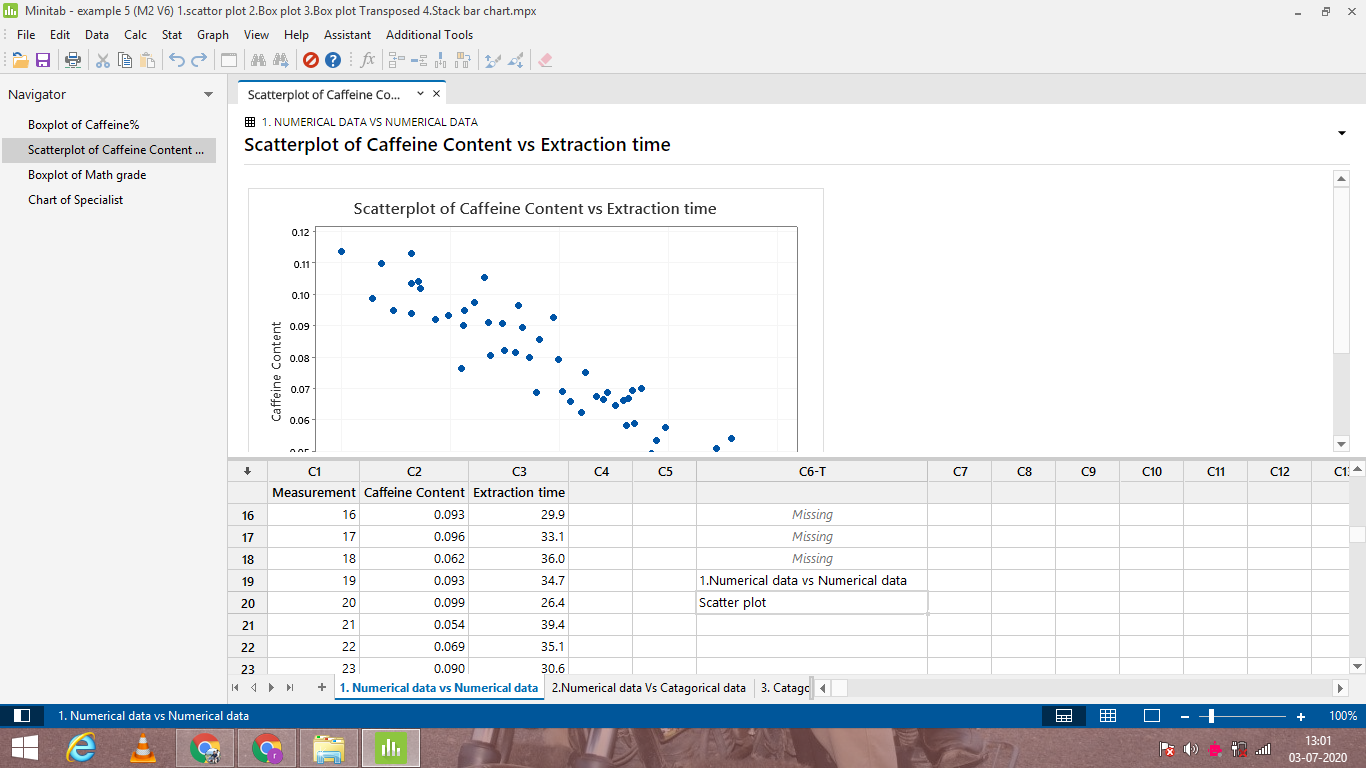Viewport: 1366px width, 768px height.
Task: Switch to output-only view in the status bar
Action: (x=1151, y=716)
